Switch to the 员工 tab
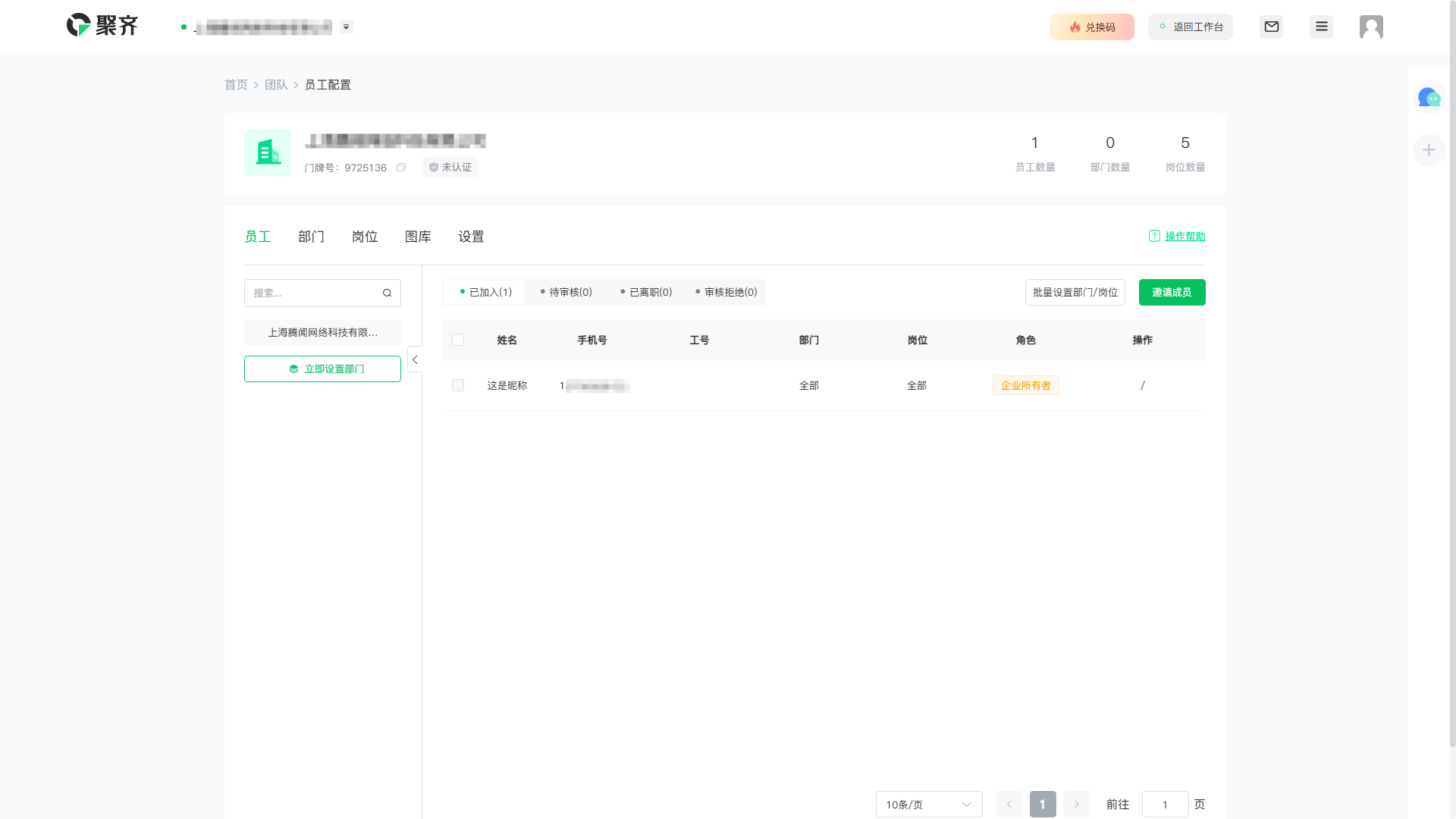This screenshot has height=819, width=1456. pyautogui.click(x=258, y=237)
